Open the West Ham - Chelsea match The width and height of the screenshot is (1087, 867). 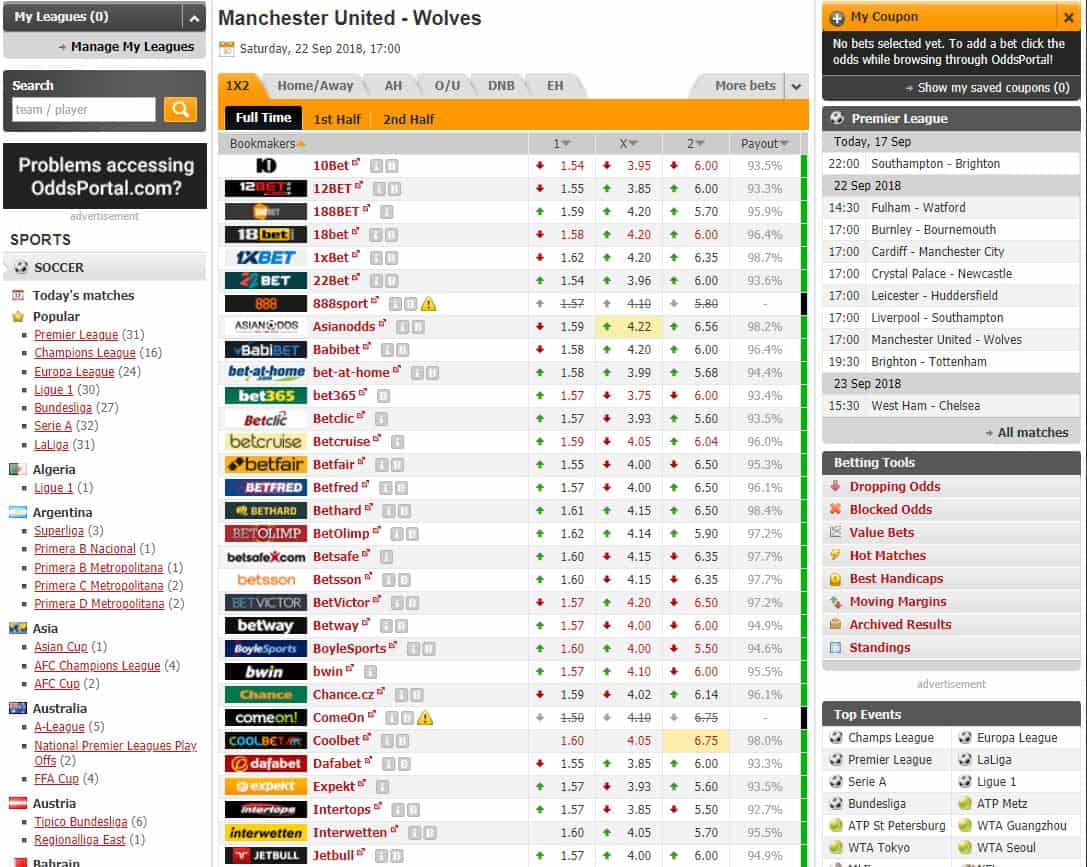point(925,405)
